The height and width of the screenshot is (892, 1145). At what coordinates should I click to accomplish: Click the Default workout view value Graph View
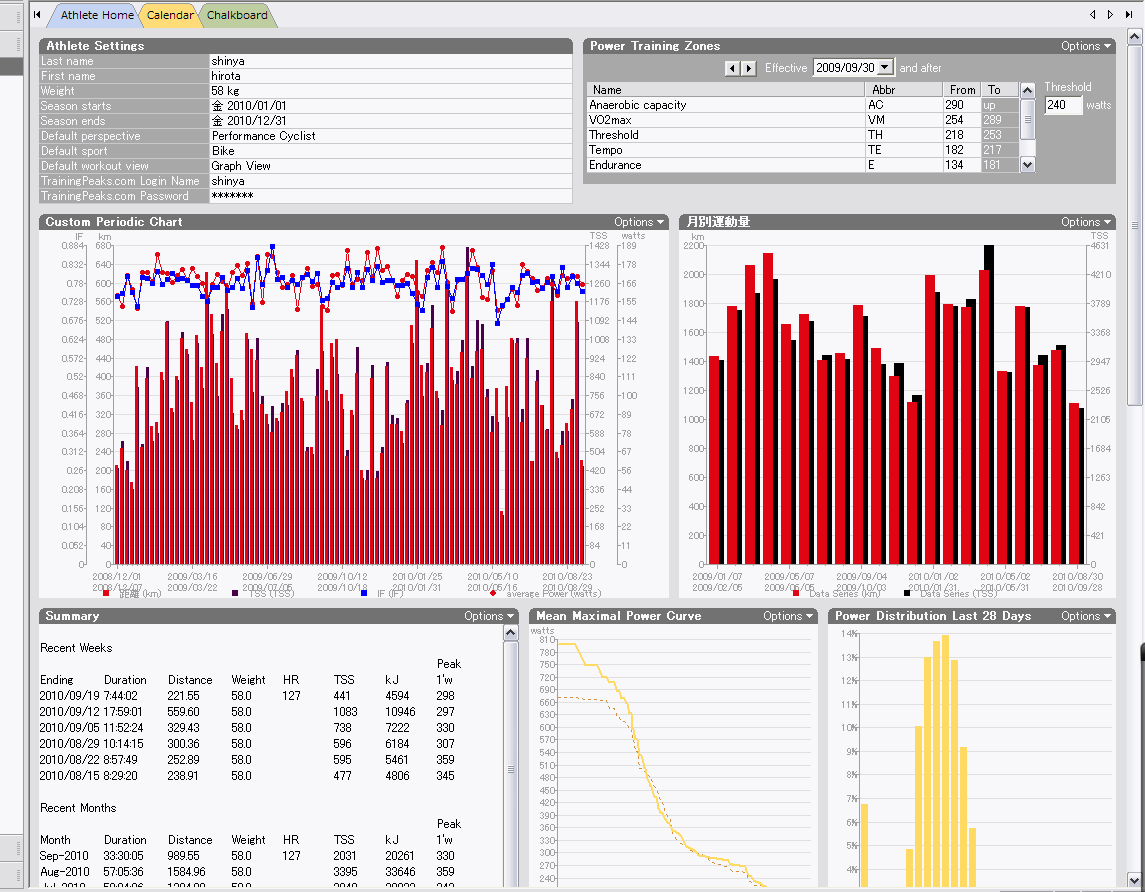[x=391, y=166]
